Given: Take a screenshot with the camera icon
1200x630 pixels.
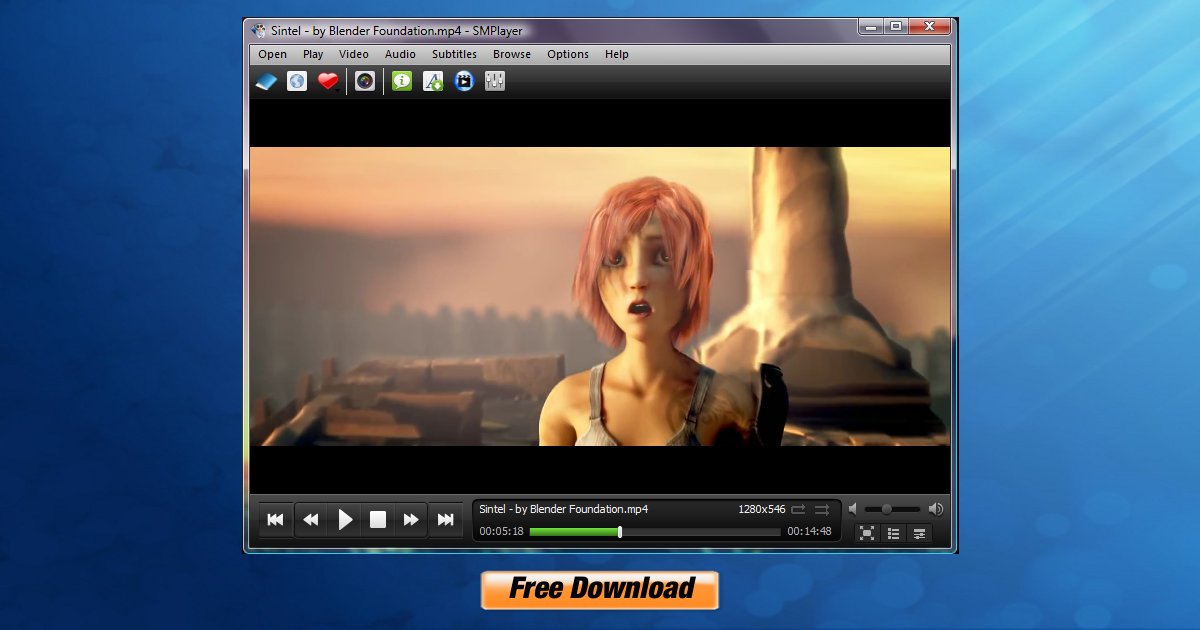Looking at the screenshot, I should pyautogui.click(x=365, y=81).
